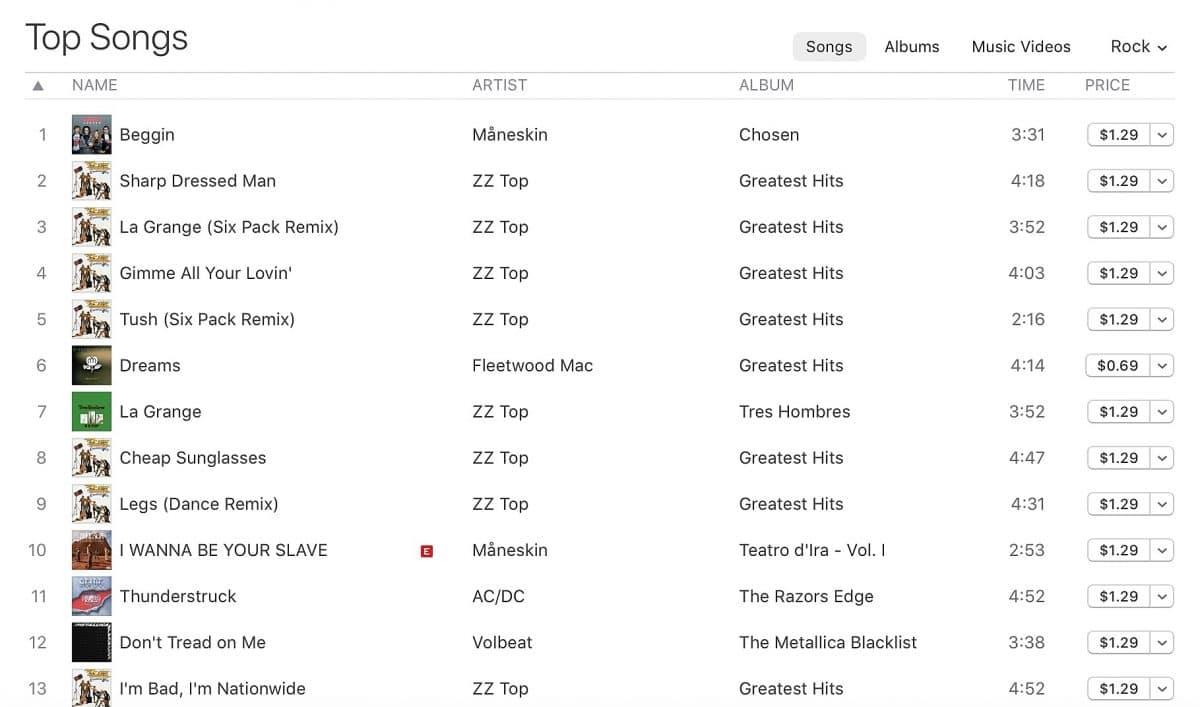The image size is (1200, 707).
Task: Switch to the Albums tab
Action: click(x=912, y=47)
